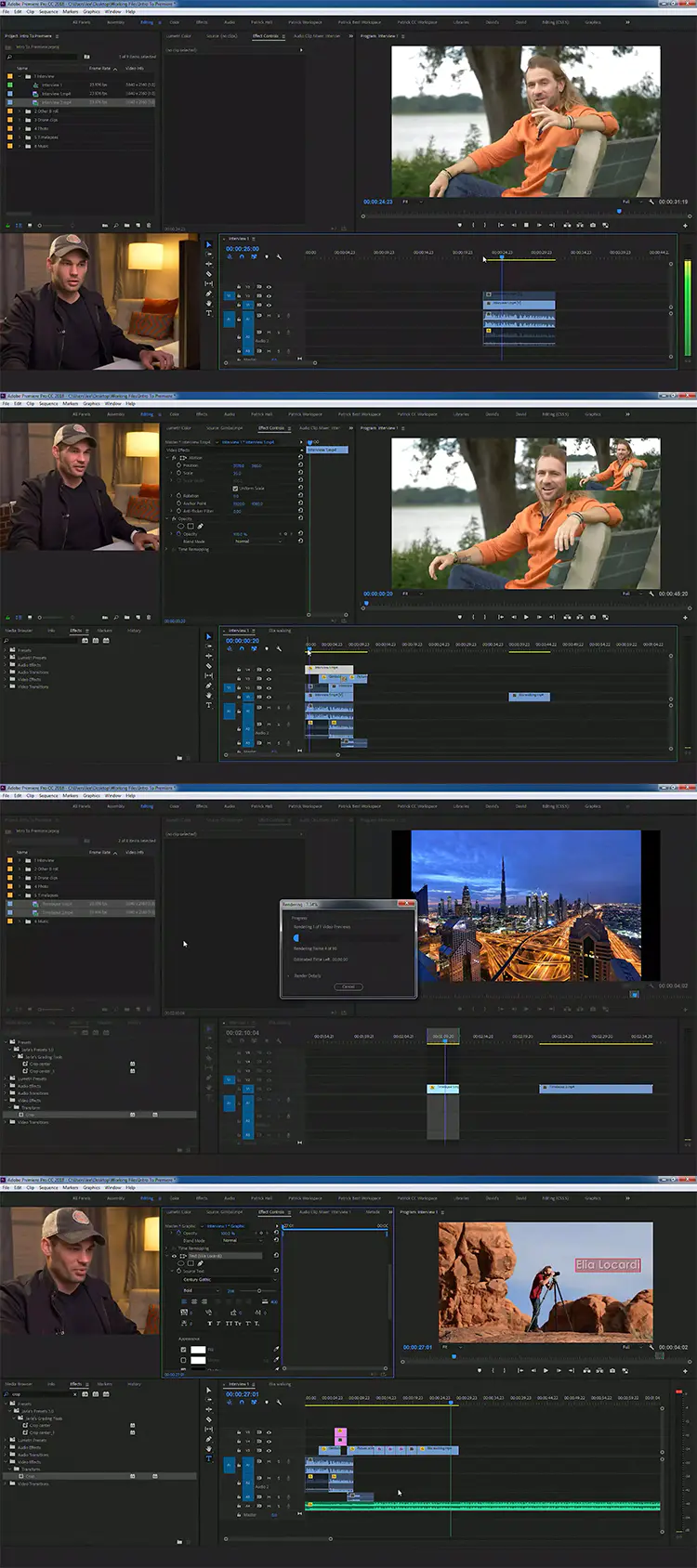The image size is (697, 1568).
Task: Click free-draw pen mask icon in picture-in-picture window
Action: click(x=200, y=526)
